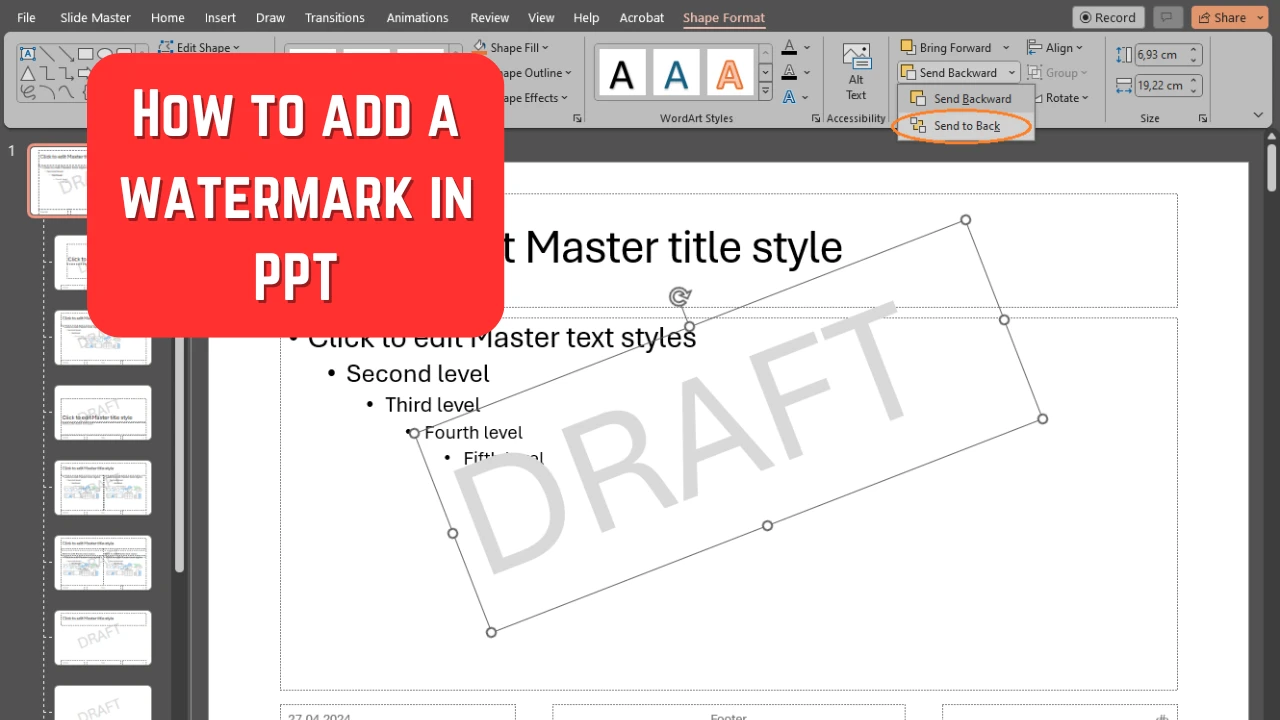Select the Text Box tool in shapes gallery

click(27, 54)
